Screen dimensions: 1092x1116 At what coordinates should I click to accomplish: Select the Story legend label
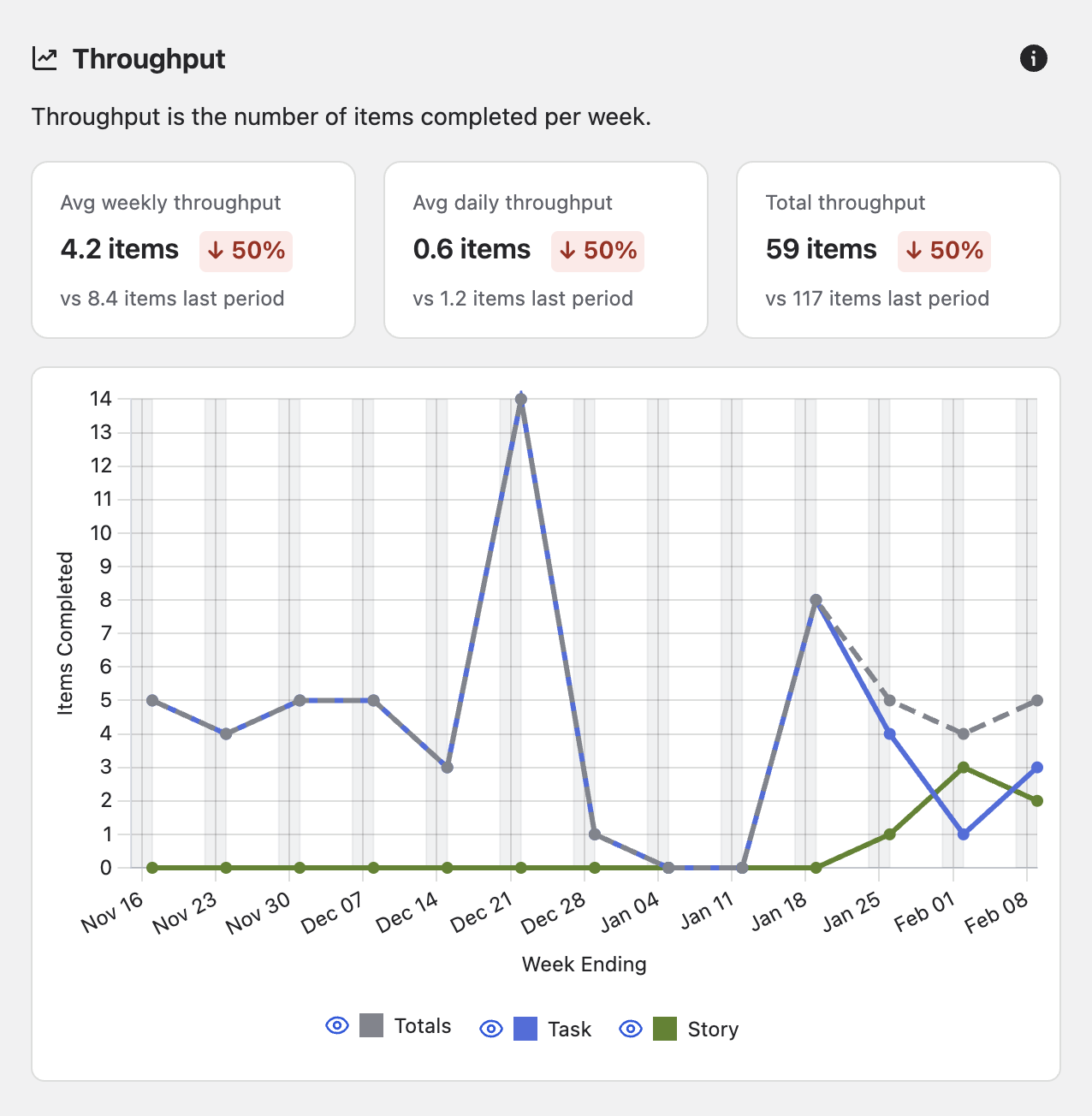click(x=713, y=1029)
